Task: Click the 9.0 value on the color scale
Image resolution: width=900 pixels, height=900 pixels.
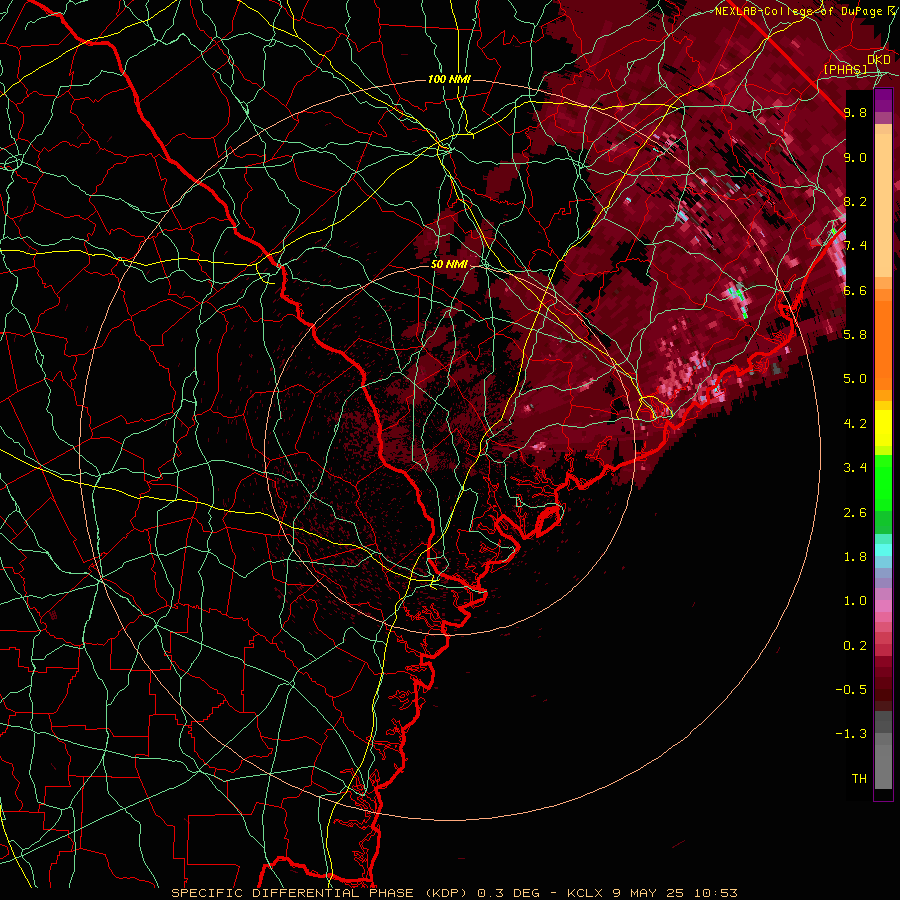Action: coord(855,157)
